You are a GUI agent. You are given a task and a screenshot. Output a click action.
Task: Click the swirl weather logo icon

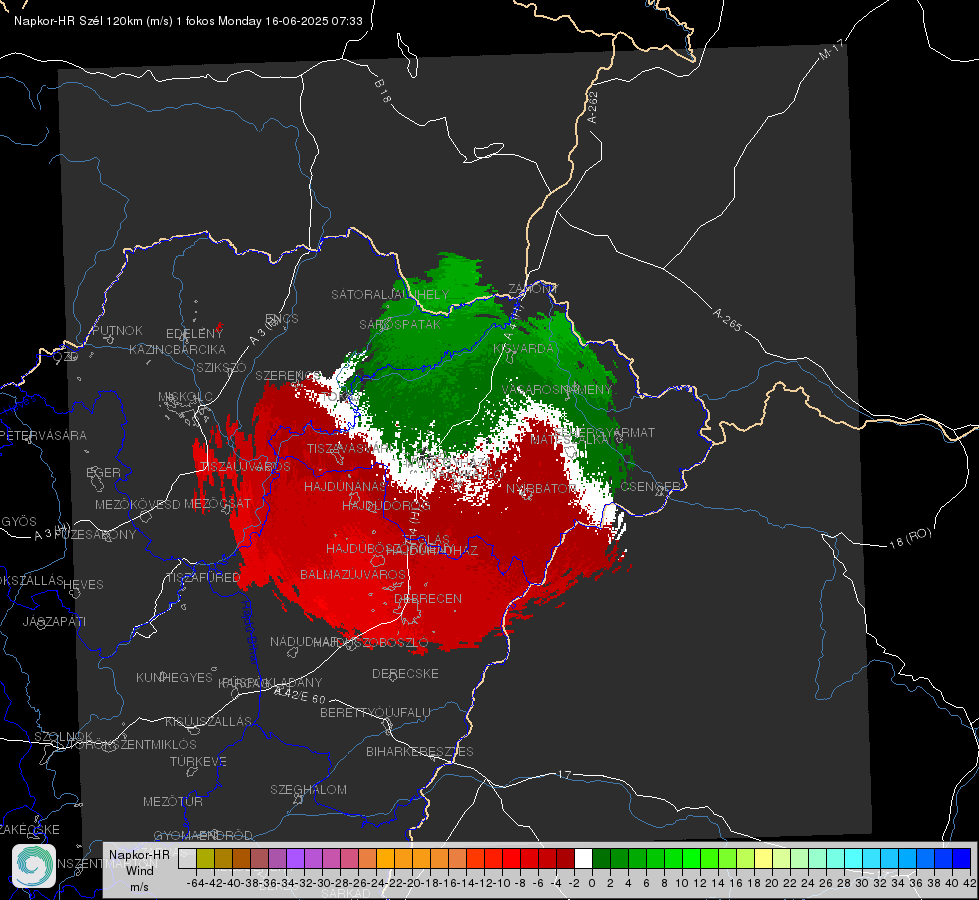(x=34, y=866)
